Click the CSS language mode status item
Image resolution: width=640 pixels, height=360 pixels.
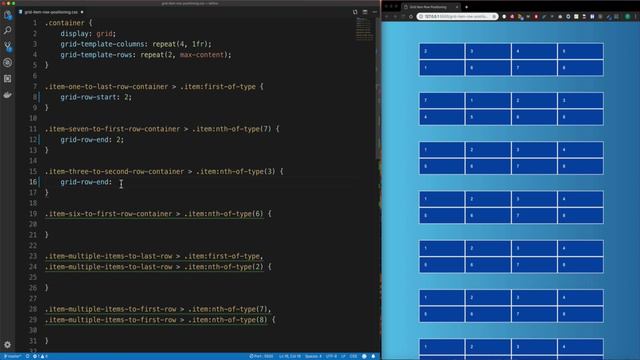coord(353,356)
